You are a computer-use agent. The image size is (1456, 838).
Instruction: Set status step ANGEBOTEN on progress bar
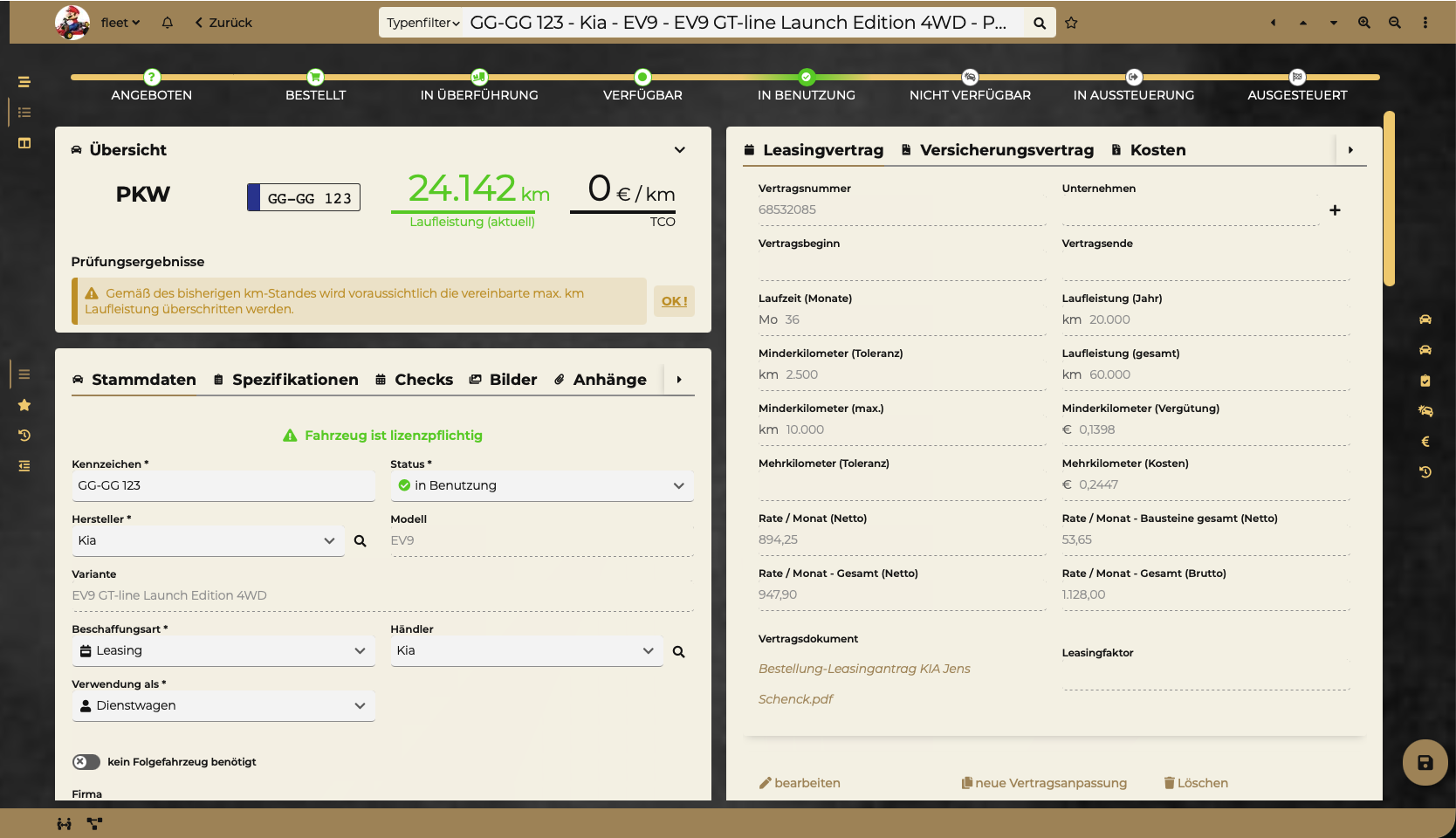point(152,86)
